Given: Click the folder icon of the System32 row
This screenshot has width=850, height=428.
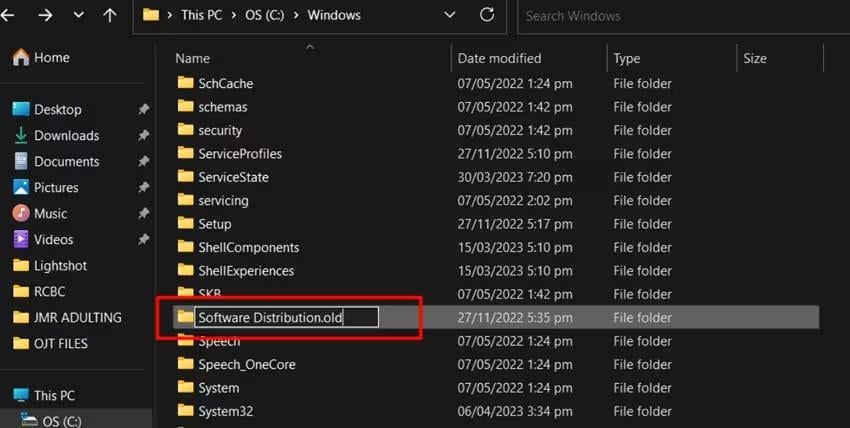Looking at the screenshot, I should click(x=185, y=410).
